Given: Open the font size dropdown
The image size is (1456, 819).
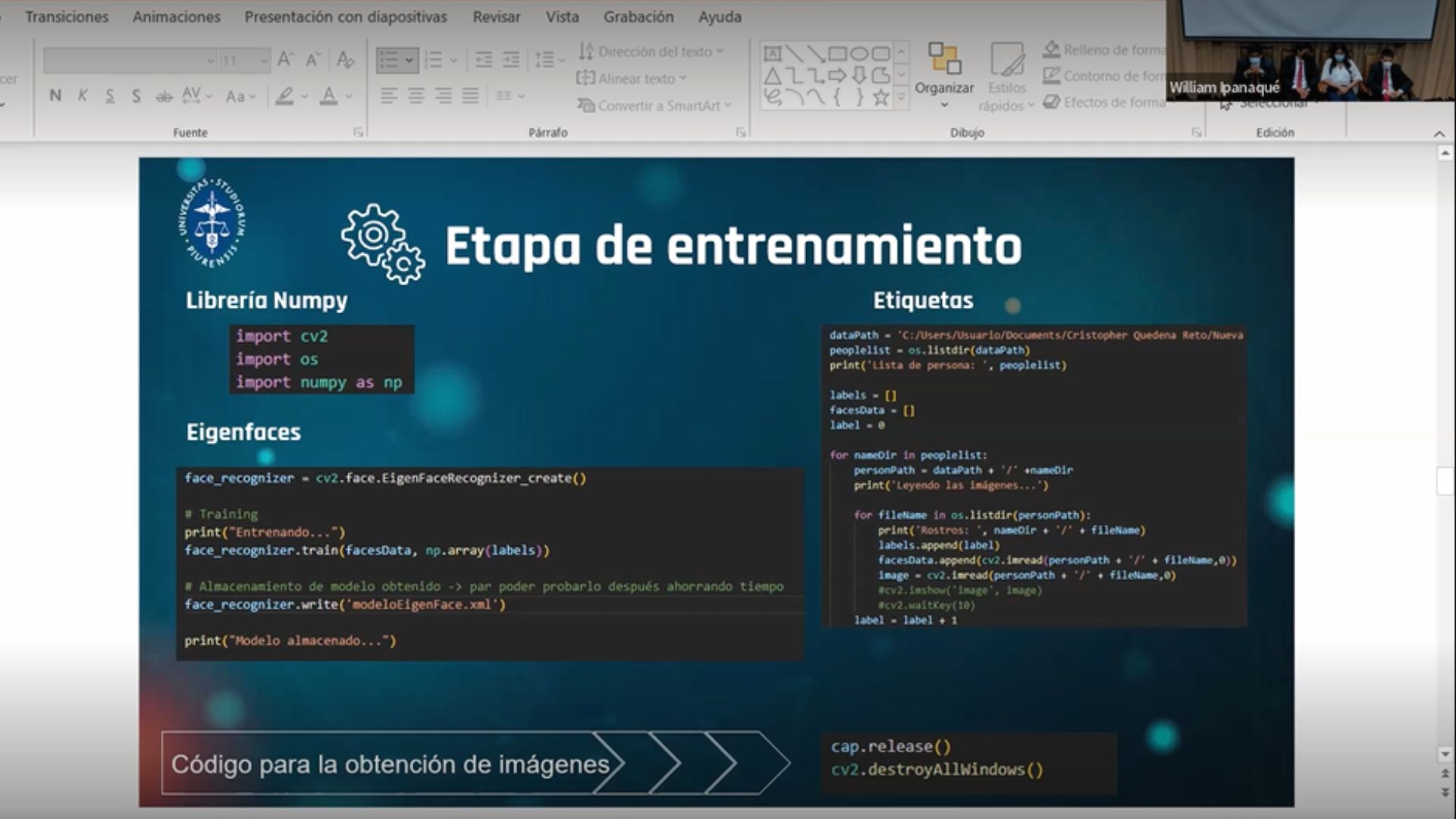Looking at the screenshot, I should click(263, 60).
